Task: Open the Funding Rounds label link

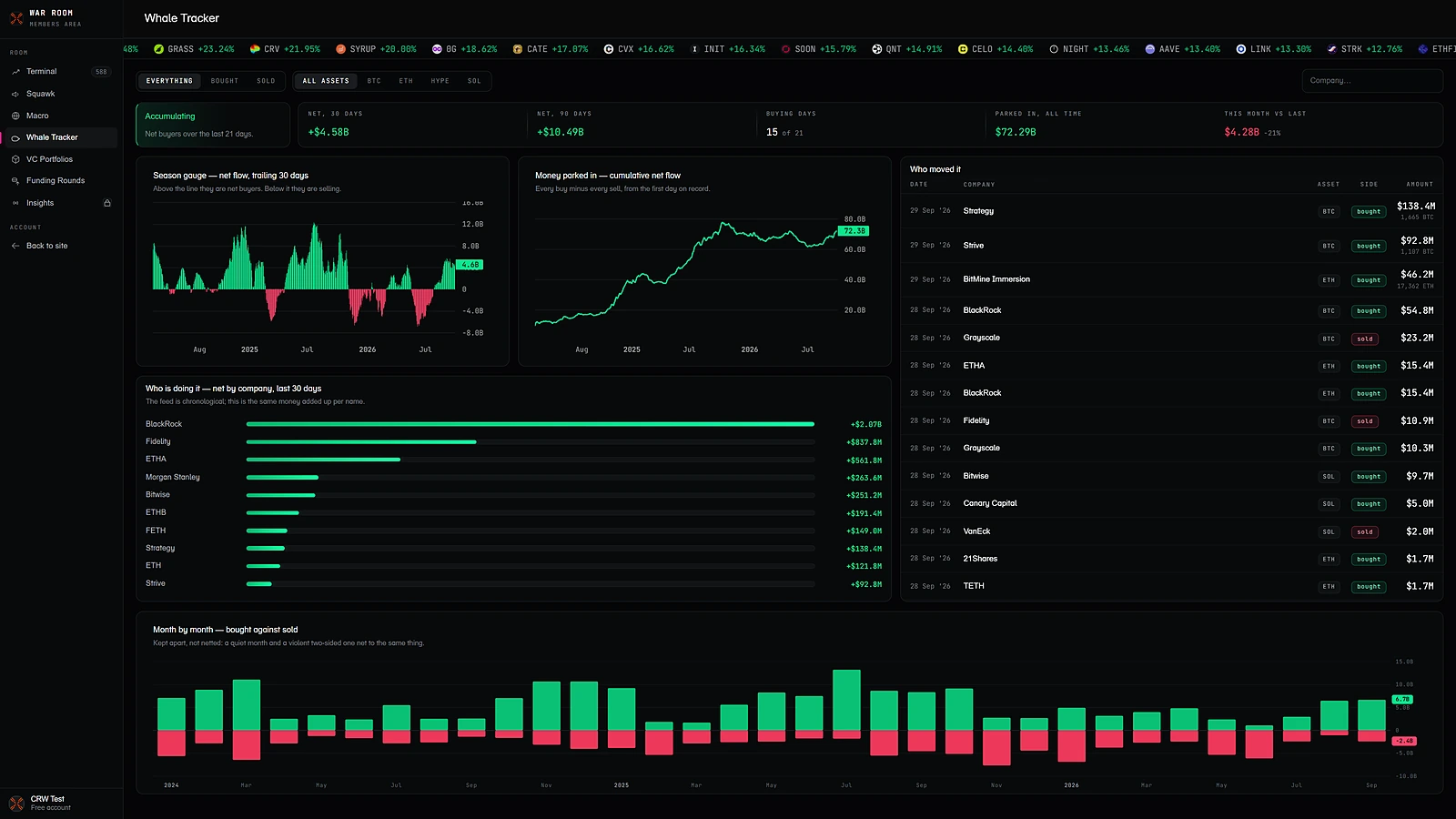Action: (56, 181)
